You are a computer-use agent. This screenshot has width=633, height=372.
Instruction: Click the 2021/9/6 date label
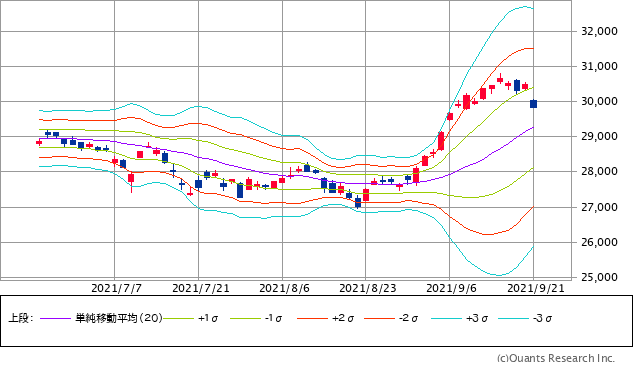coord(451,288)
